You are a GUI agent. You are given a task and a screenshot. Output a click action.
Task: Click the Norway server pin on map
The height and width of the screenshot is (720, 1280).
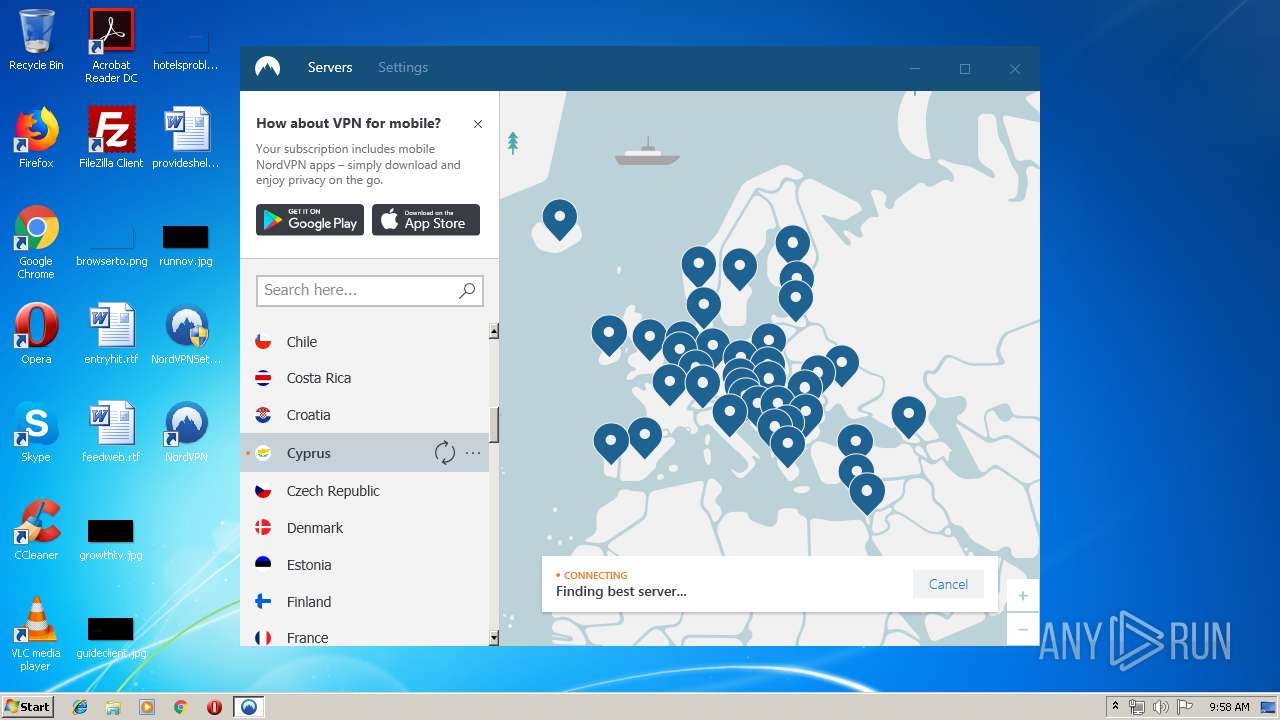(699, 267)
